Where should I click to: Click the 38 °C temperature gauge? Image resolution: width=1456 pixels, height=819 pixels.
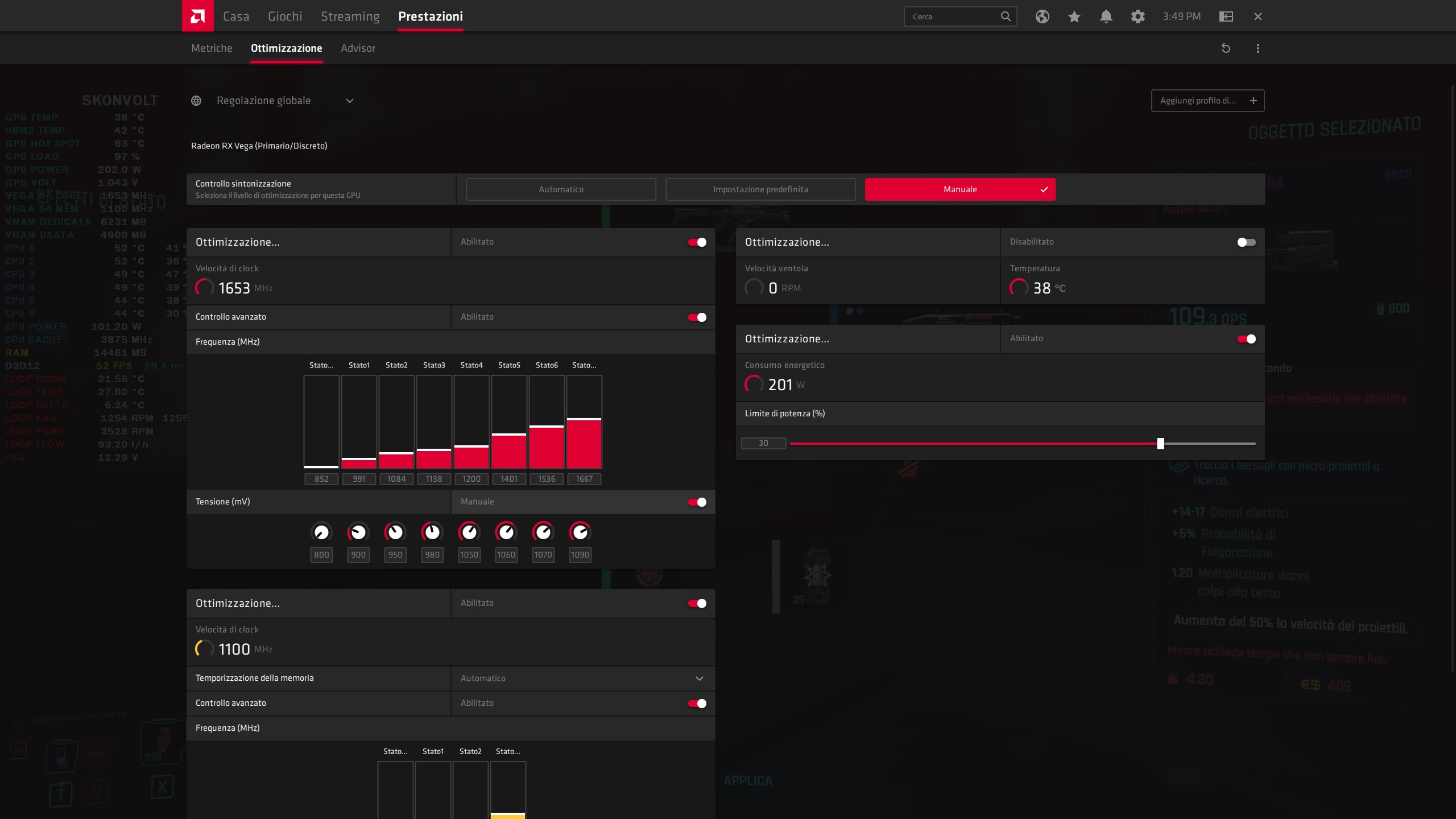tap(1019, 288)
